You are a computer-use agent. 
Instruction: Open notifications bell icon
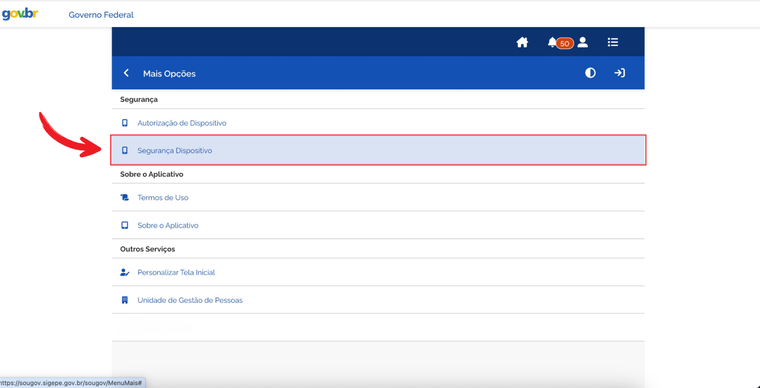pyautogui.click(x=552, y=43)
